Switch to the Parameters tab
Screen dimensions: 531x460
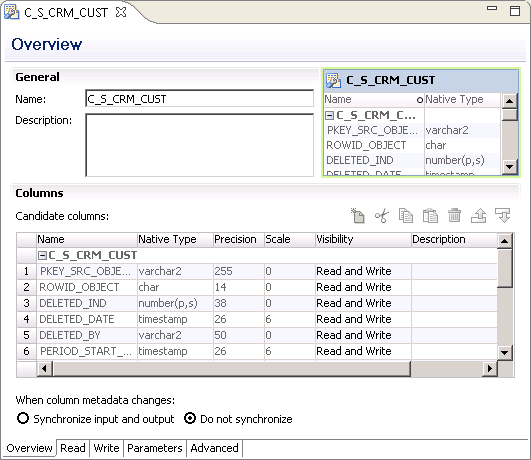(155, 448)
